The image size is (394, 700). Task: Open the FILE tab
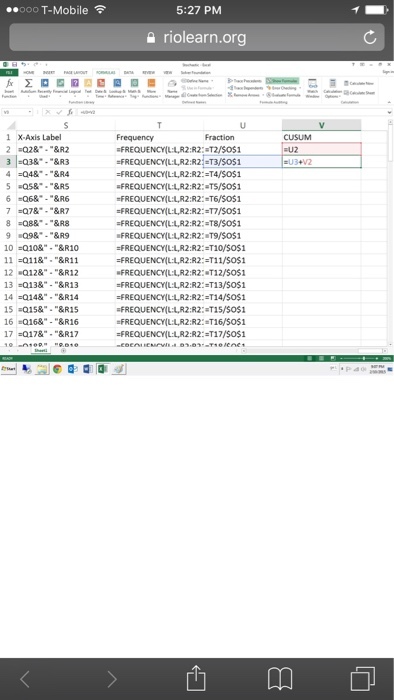click(8, 72)
